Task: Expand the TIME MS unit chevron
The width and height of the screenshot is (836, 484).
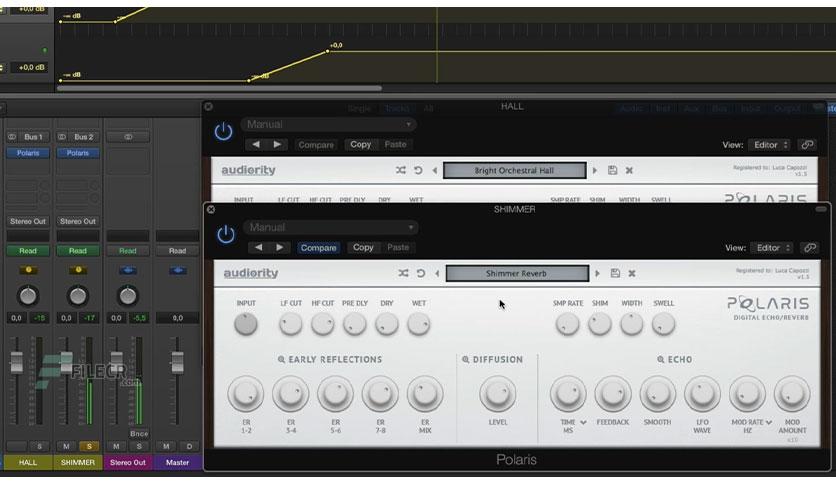Action: 583,422
